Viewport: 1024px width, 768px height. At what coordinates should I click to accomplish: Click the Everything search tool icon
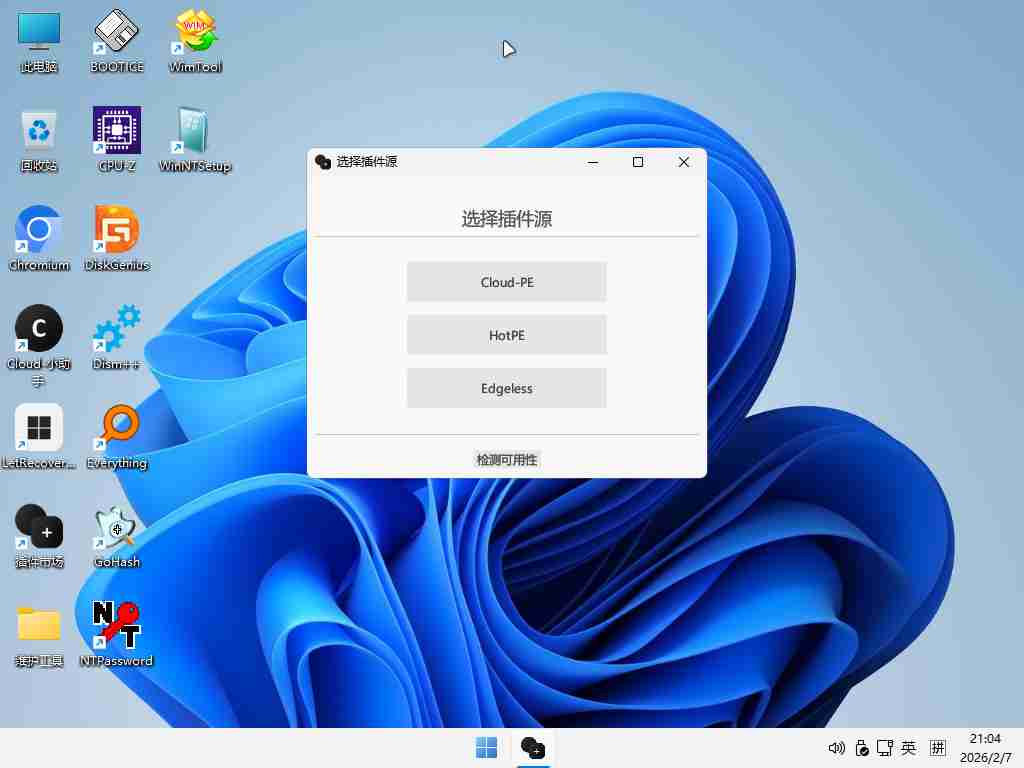click(x=117, y=429)
